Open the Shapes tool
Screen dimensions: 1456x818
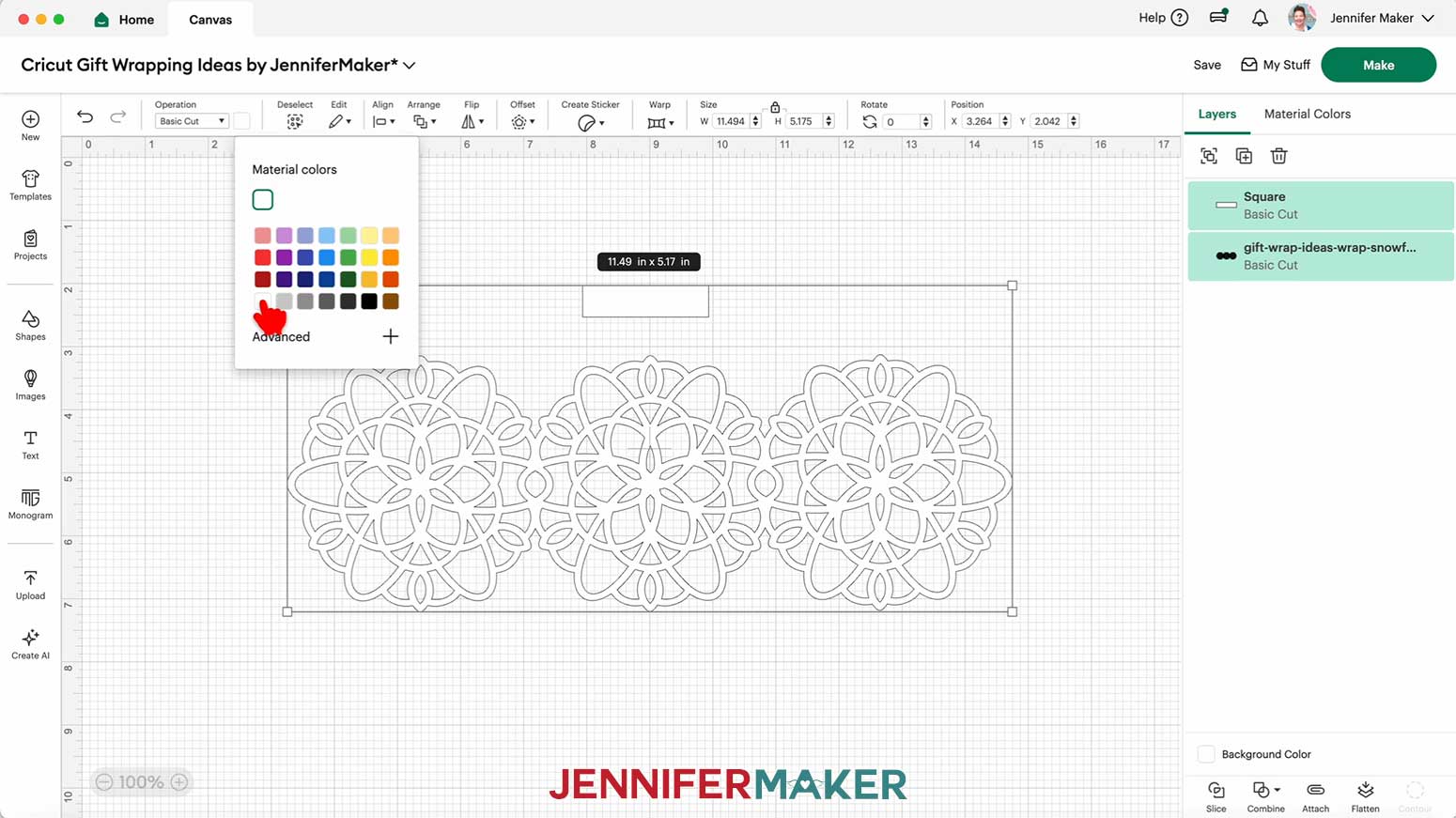30,325
